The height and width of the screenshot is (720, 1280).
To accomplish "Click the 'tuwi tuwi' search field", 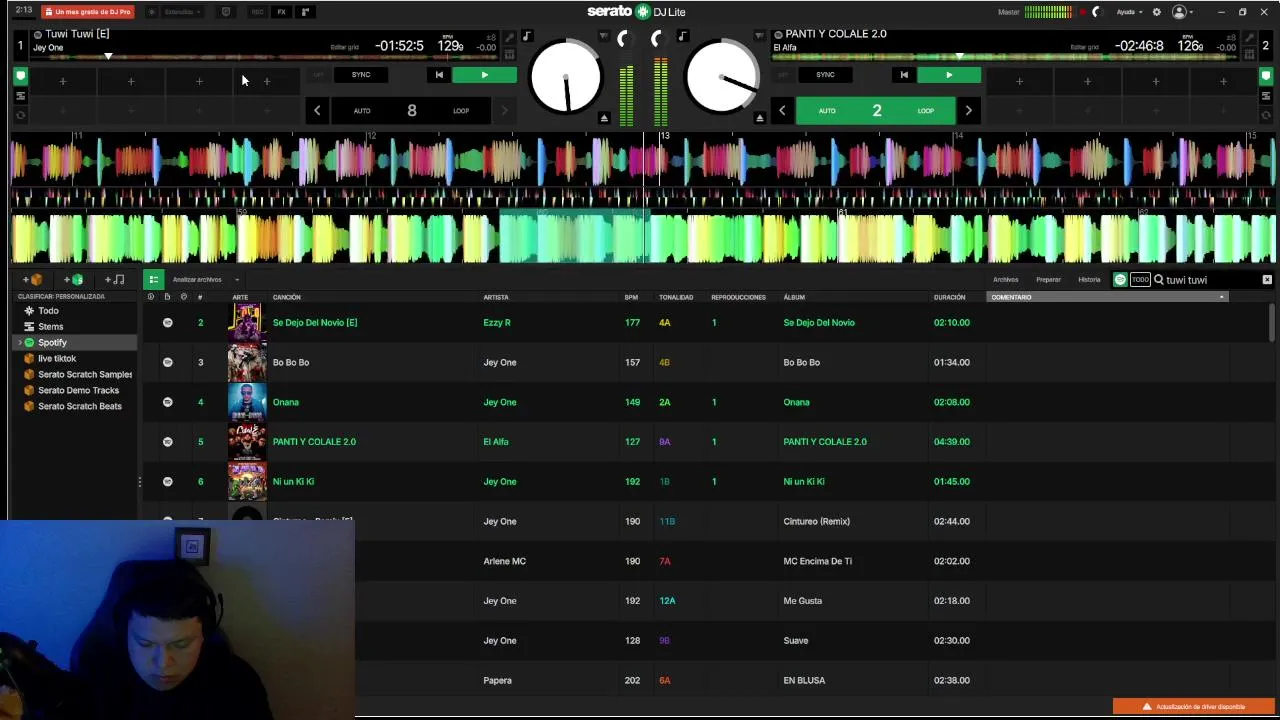I will click(1210, 280).
